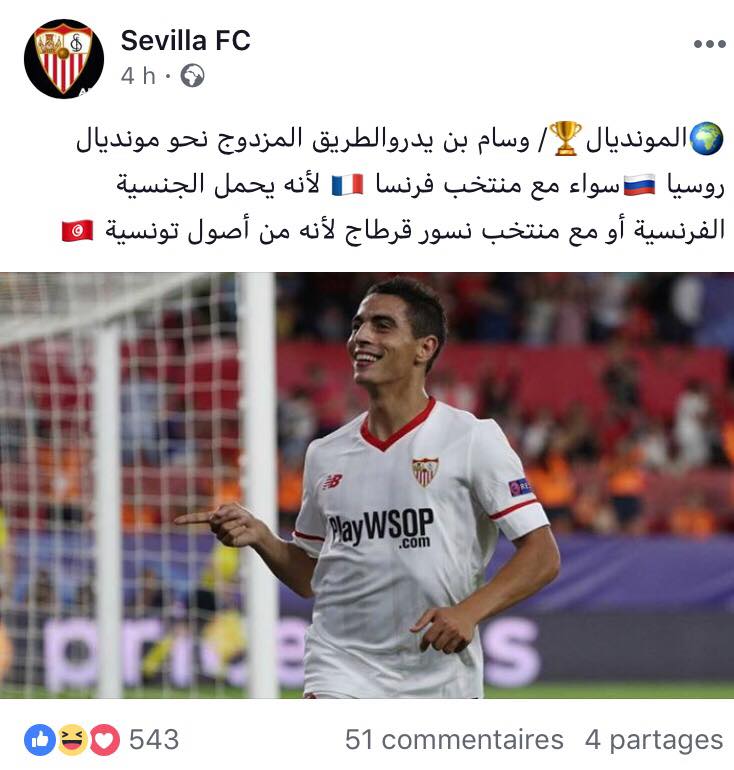Open the Sevilla FC profile picture
Image resolution: width=734 pixels, height=770 pixels.
64,58
